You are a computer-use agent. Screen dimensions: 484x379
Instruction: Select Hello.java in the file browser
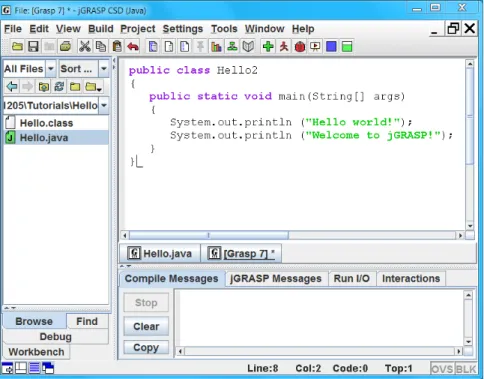click(x=56, y=138)
